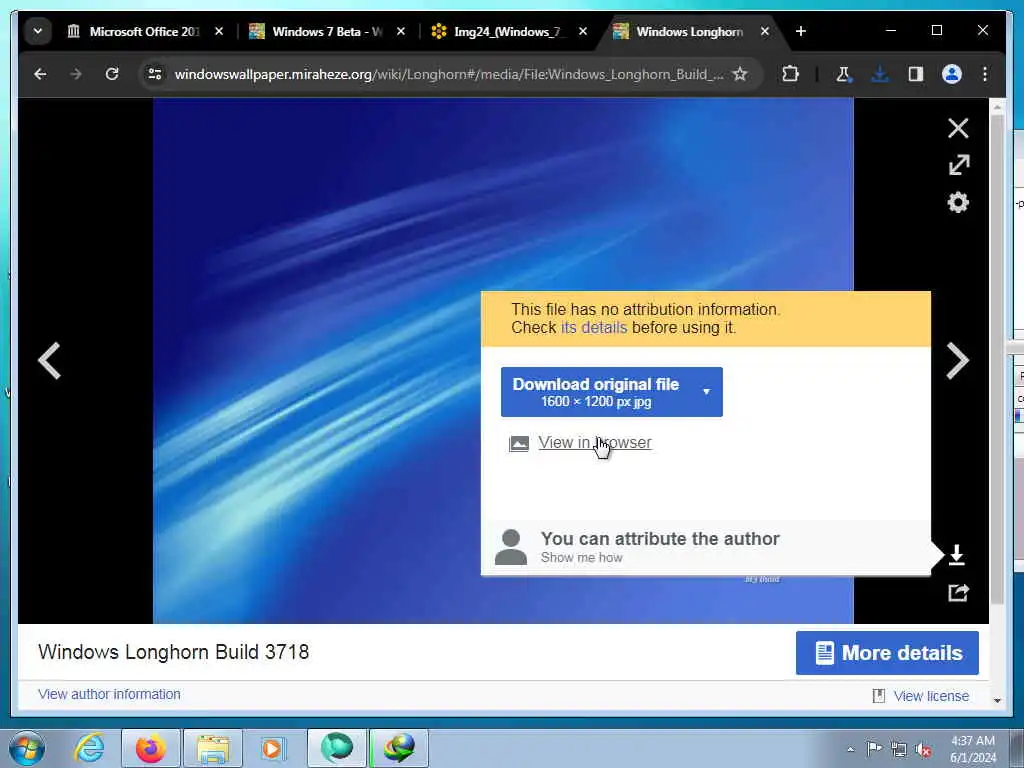Click the Action Center flag icon
Image resolution: width=1024 pixels, height=768 pixels.
point(874,748)
